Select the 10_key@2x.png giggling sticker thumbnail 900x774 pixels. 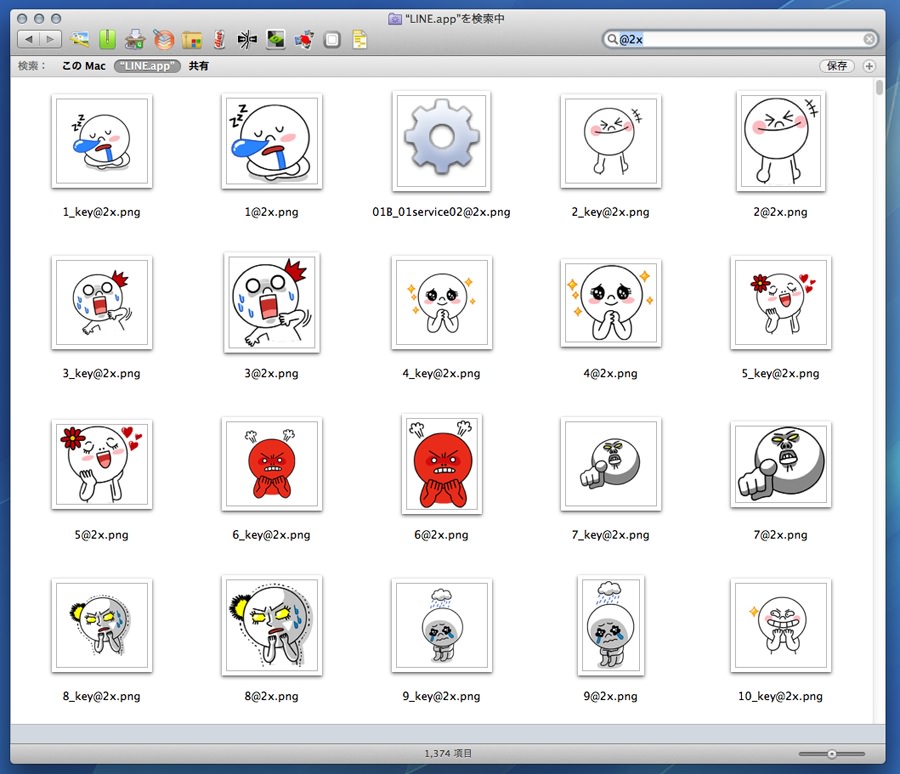pos(781,626)
